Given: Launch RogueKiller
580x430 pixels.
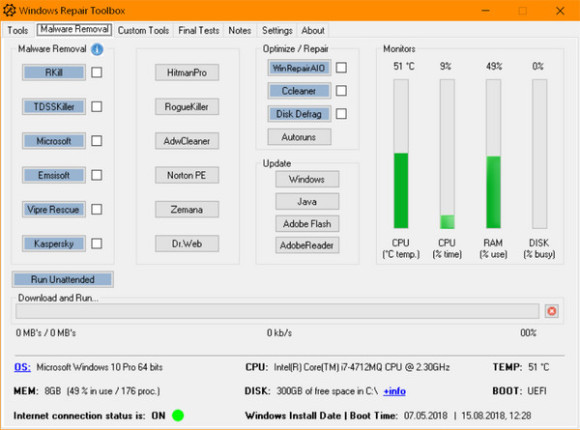Looking at the screenshot, I should pos(187,107).
